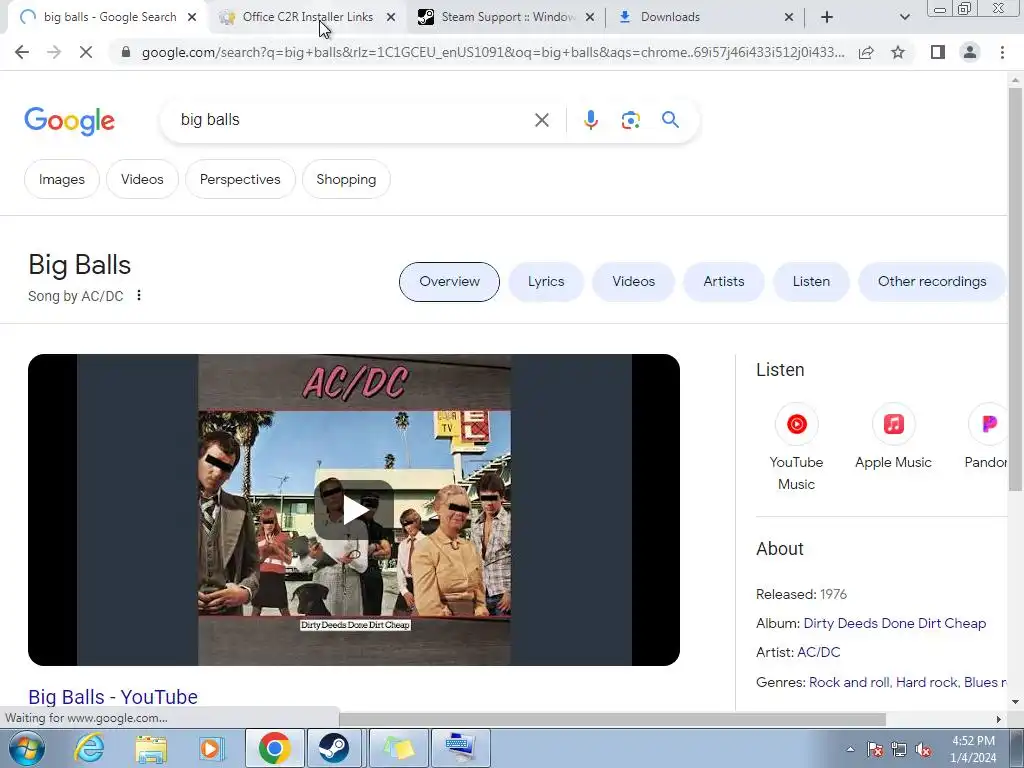Open the Chrome side panel icon
Screen dimensions: 1024x768
[938, 52]
